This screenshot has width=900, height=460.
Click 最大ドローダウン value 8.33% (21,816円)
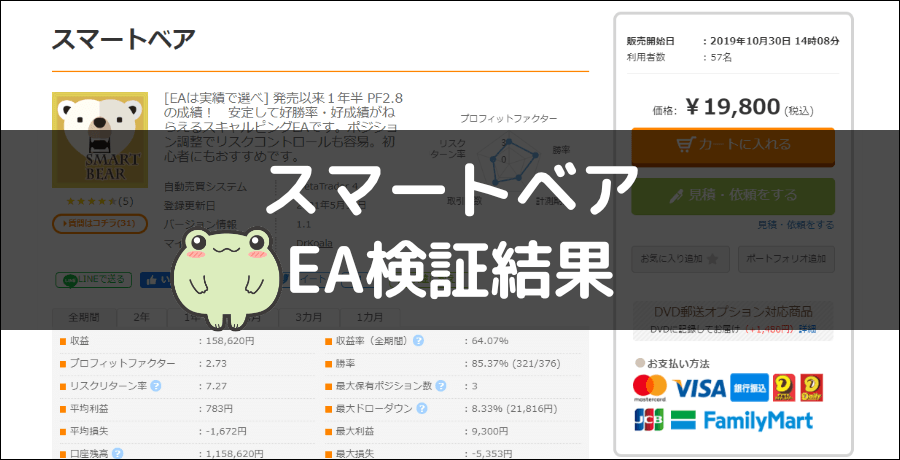coord(514,409)
